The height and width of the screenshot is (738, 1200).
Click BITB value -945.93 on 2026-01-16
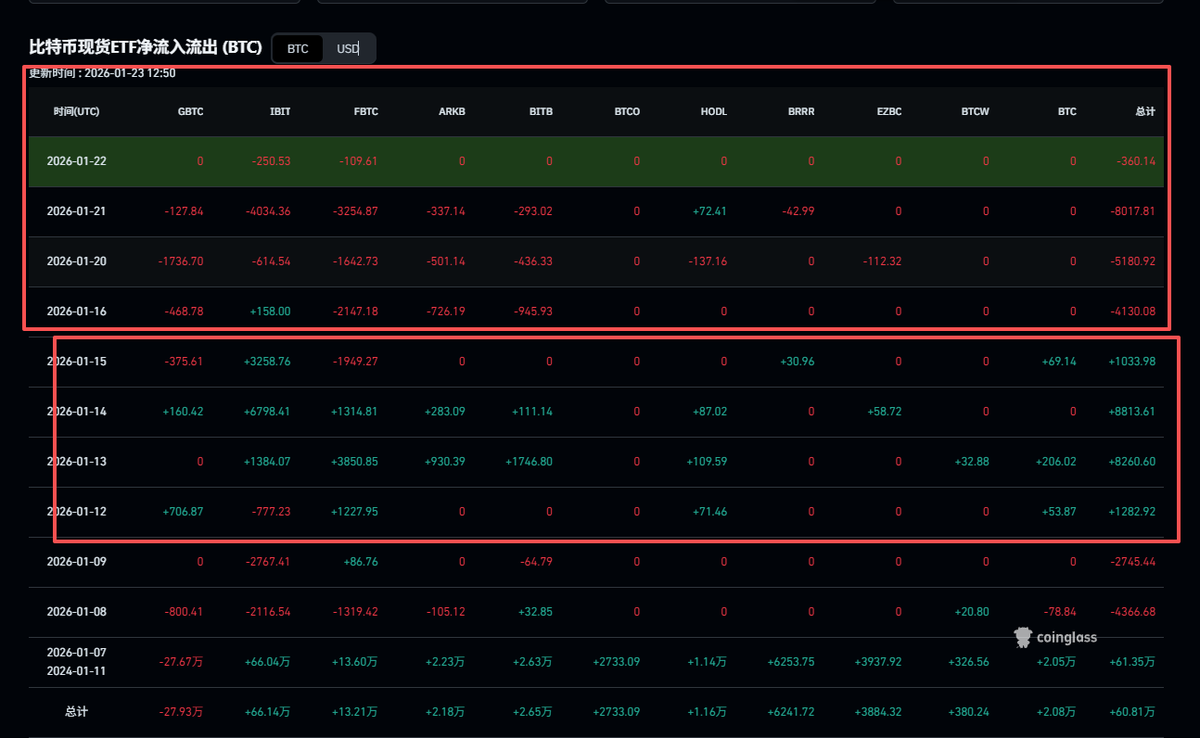(531, 311)
